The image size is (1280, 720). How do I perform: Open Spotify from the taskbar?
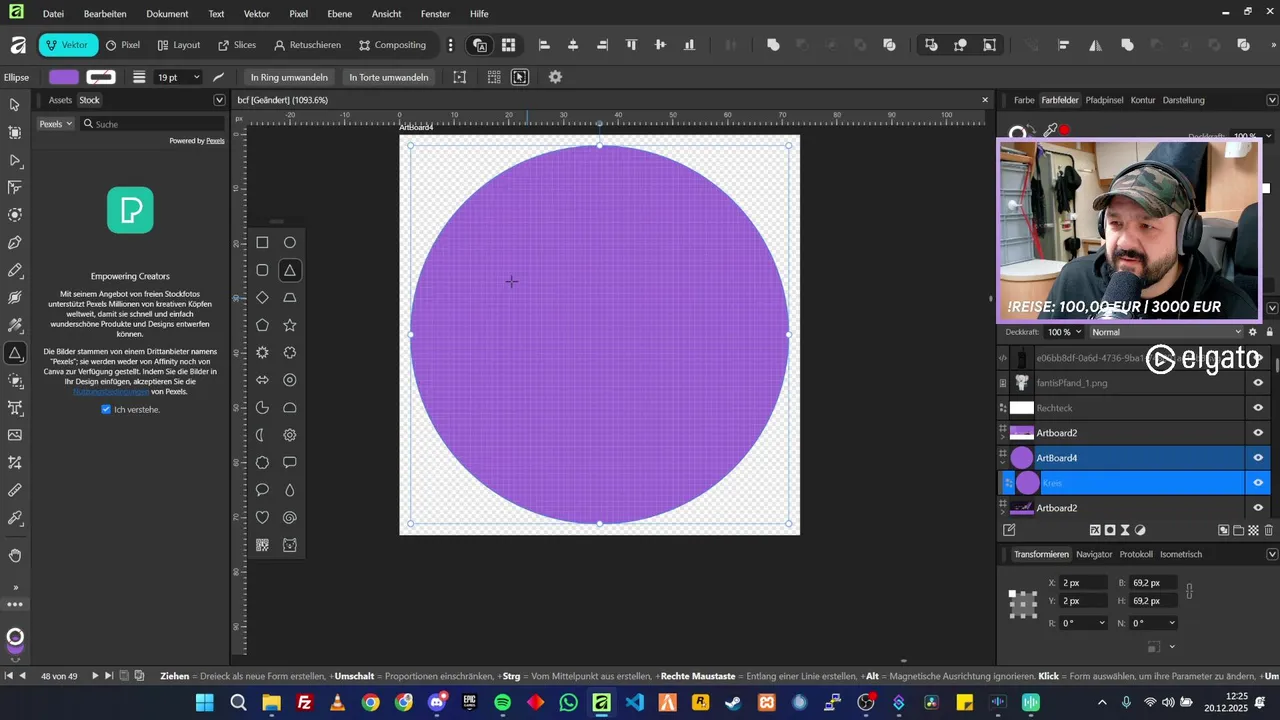click(502, 703)
